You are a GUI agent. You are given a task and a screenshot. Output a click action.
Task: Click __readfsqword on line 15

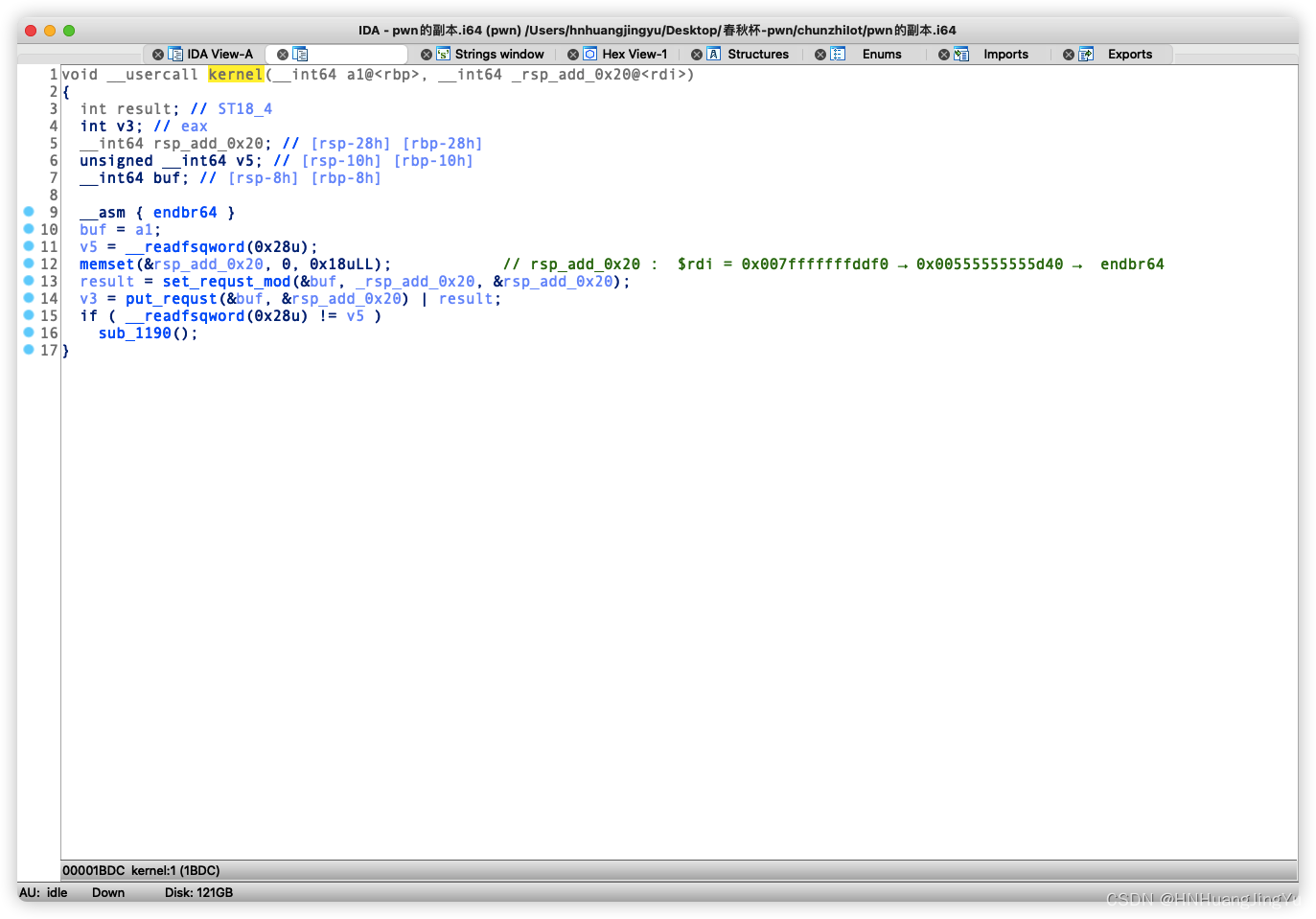click(185, 316)
